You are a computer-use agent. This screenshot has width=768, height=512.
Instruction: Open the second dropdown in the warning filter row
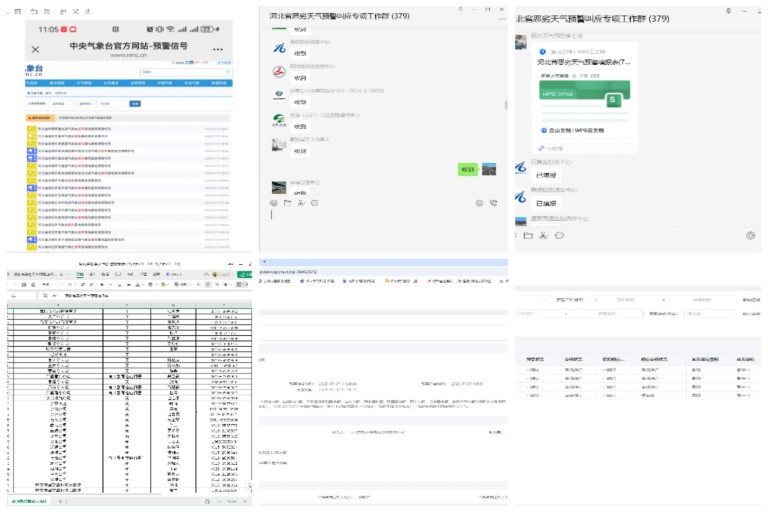[87, 103]
